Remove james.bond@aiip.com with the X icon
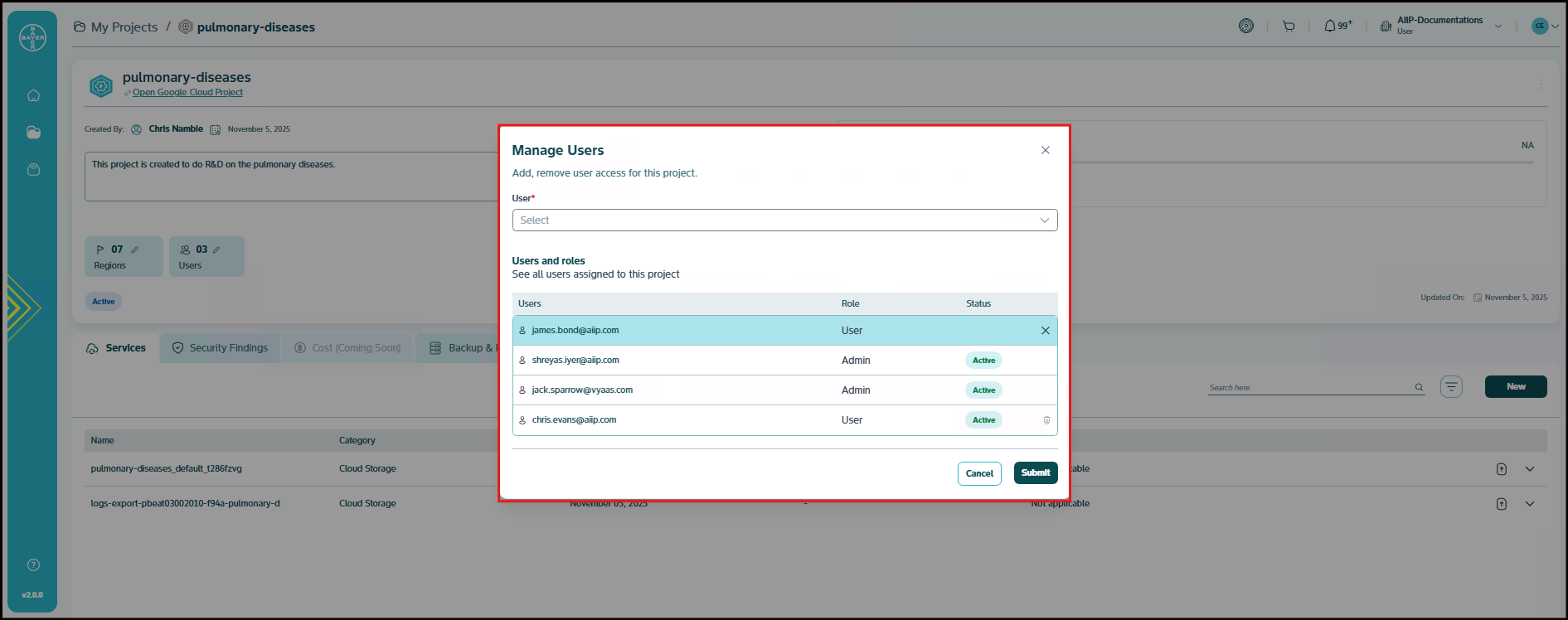 (1045, 331)
